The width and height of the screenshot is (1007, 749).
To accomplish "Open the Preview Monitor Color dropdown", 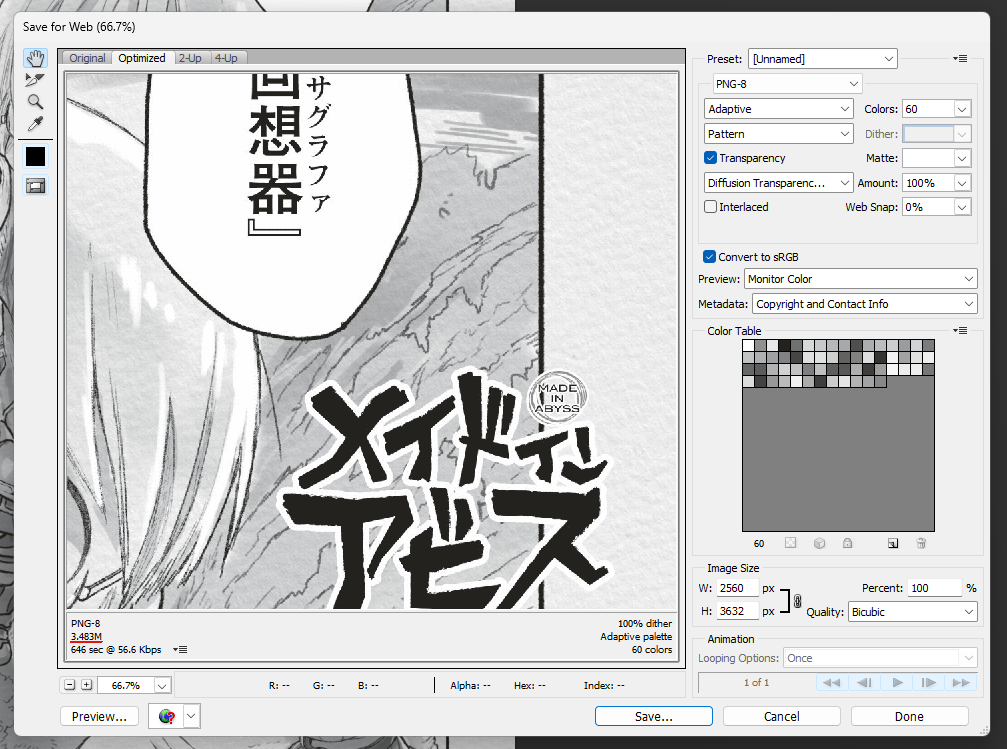I will click(861, 279).
